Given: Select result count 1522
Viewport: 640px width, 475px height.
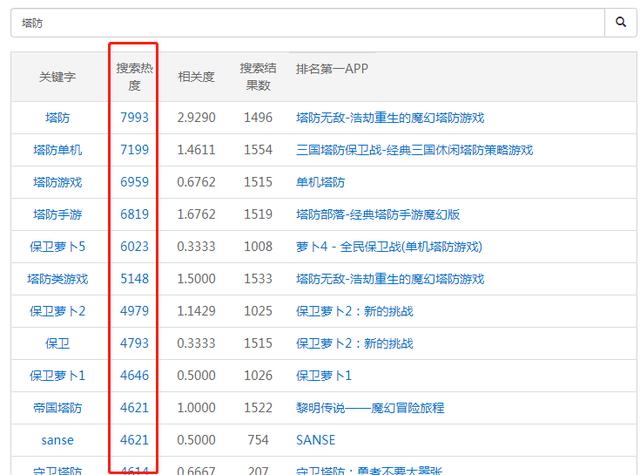Looking at the screenshot, I should (x=258, y=408).
